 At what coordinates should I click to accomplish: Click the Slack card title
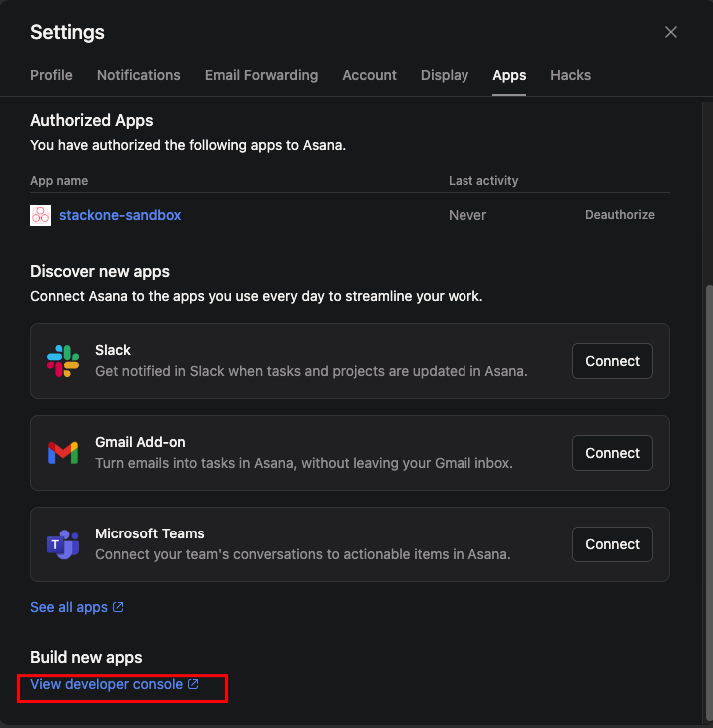pos(113,350)
